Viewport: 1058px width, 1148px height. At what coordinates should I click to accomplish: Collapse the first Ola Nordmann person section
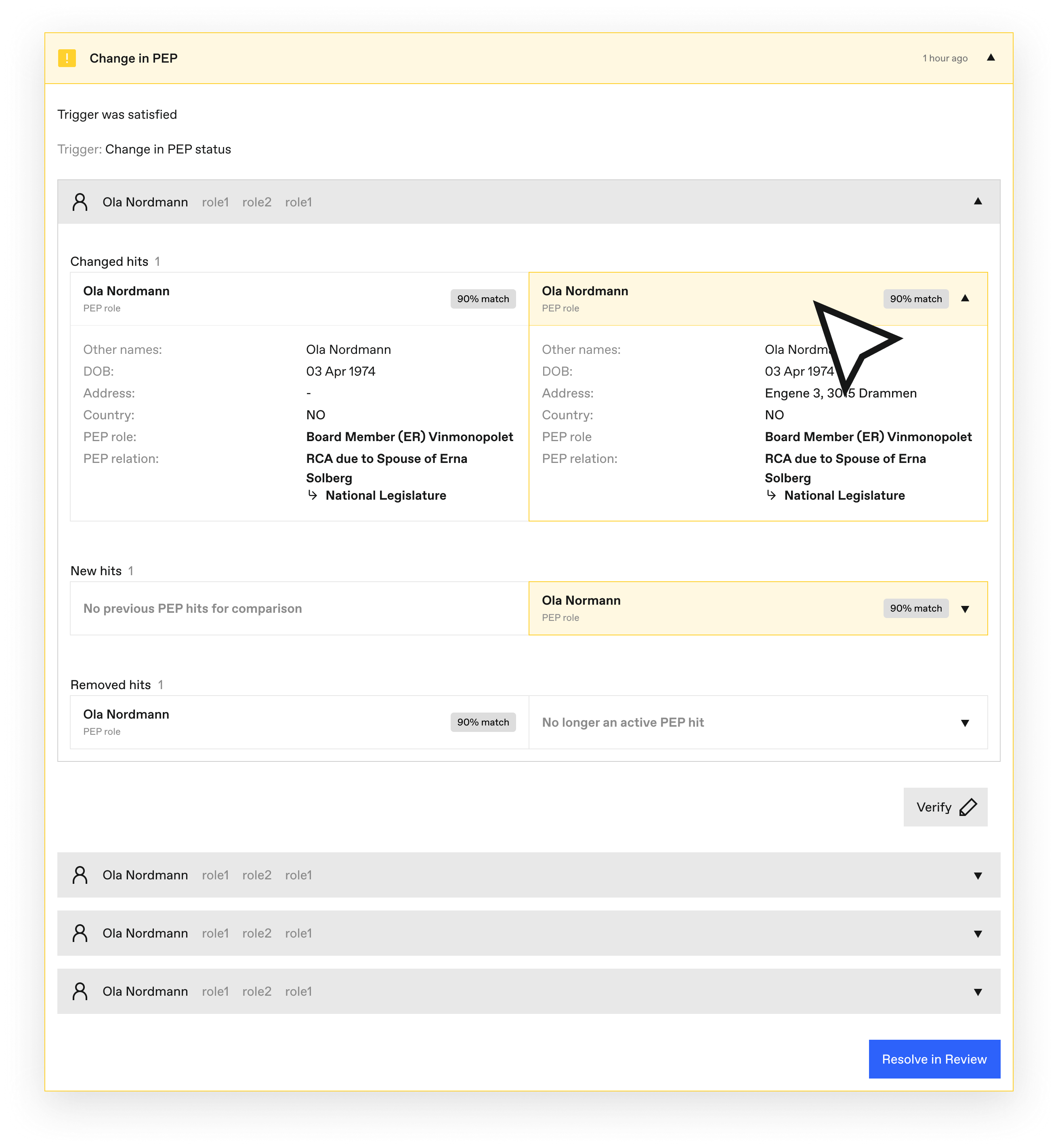click(977, 201)
